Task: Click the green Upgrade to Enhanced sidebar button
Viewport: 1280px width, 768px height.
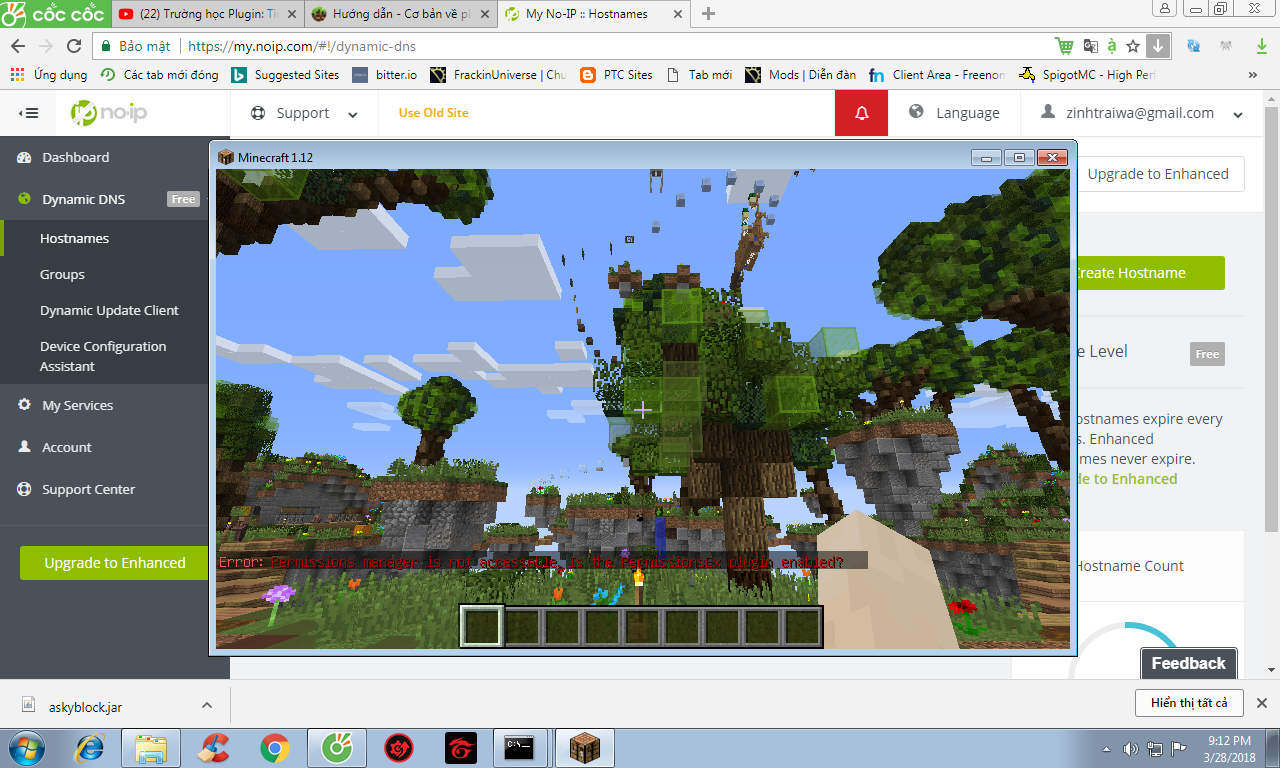Action: [x=115, y=563]
